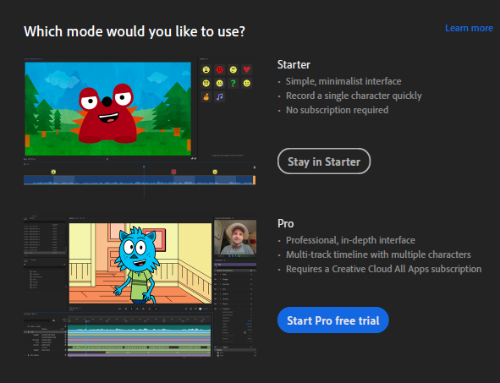
Task: Click the "Starter" section heading
Action: 294,65
